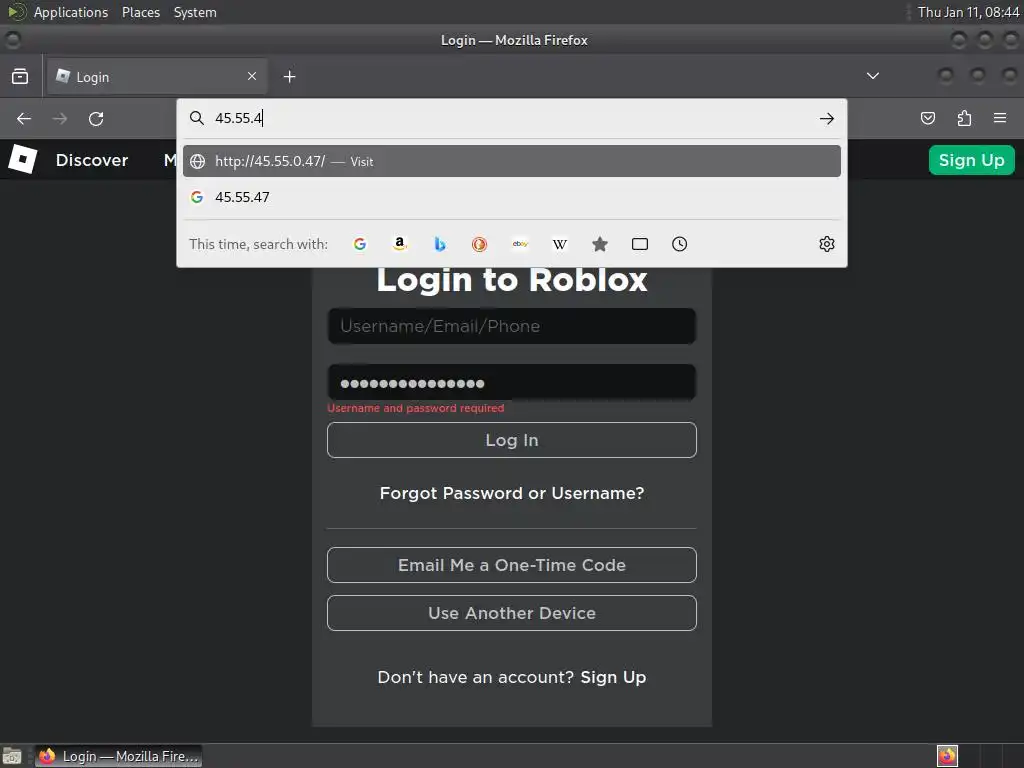Search this time with eBay icon
Image resolution: width=1024 pixels, height=768 pixels.
click(520, 244)
